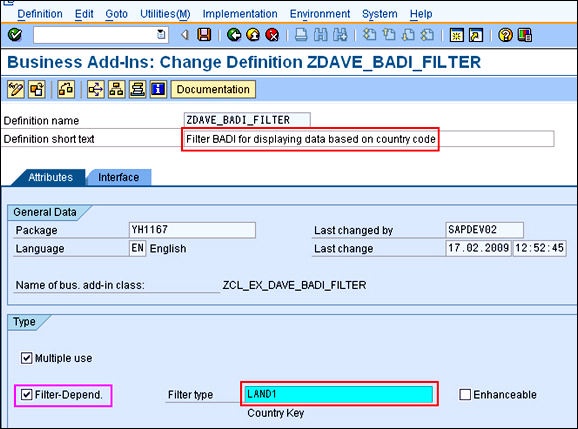Click the Find Next binoculars icon
The image size is (578, 429).
click(x=340, y=35)
